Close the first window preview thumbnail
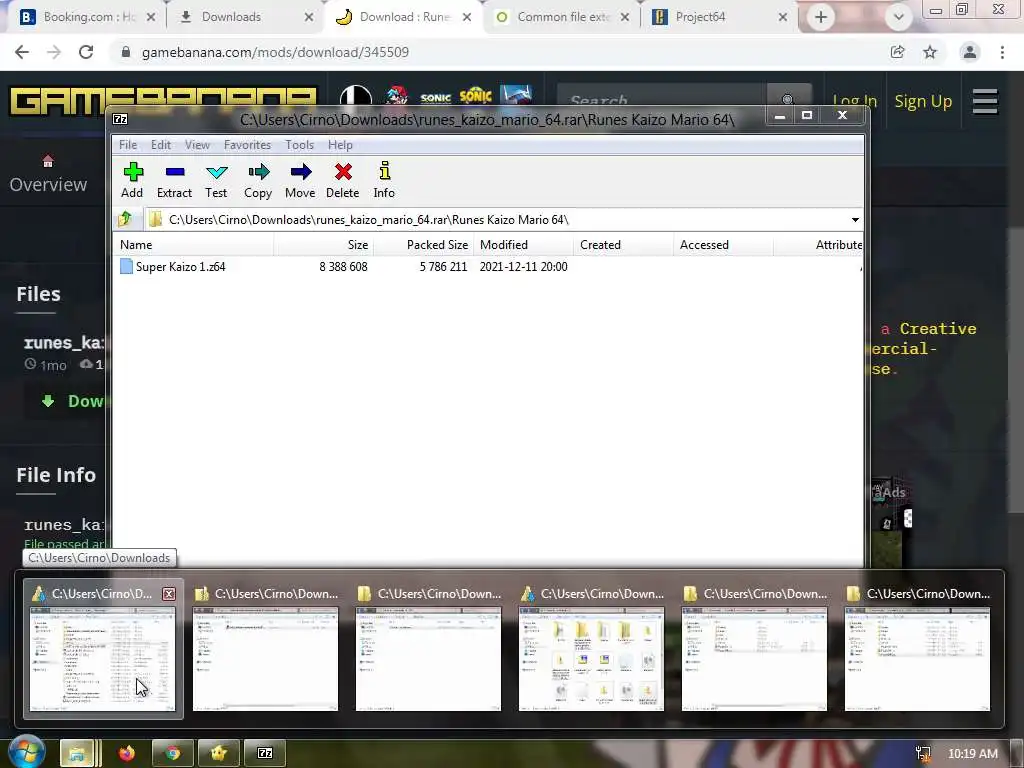This screenshot has width=1024, height=768. 168,594
